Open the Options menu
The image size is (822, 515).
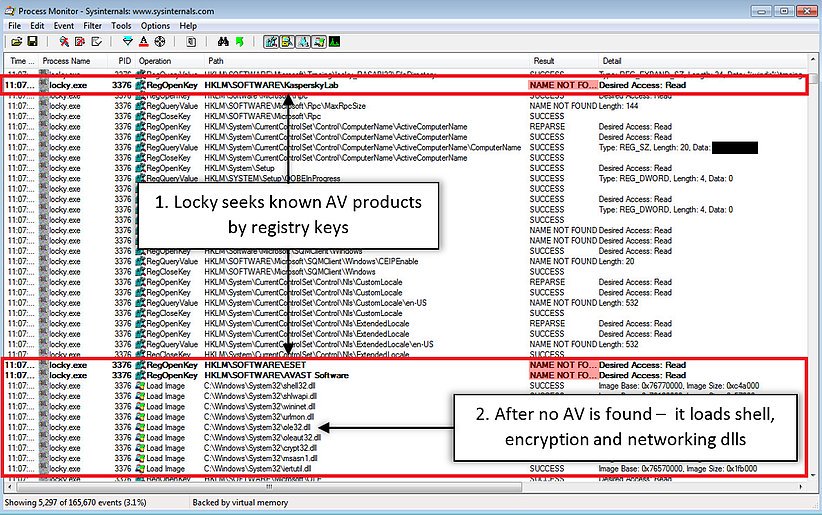155,26
